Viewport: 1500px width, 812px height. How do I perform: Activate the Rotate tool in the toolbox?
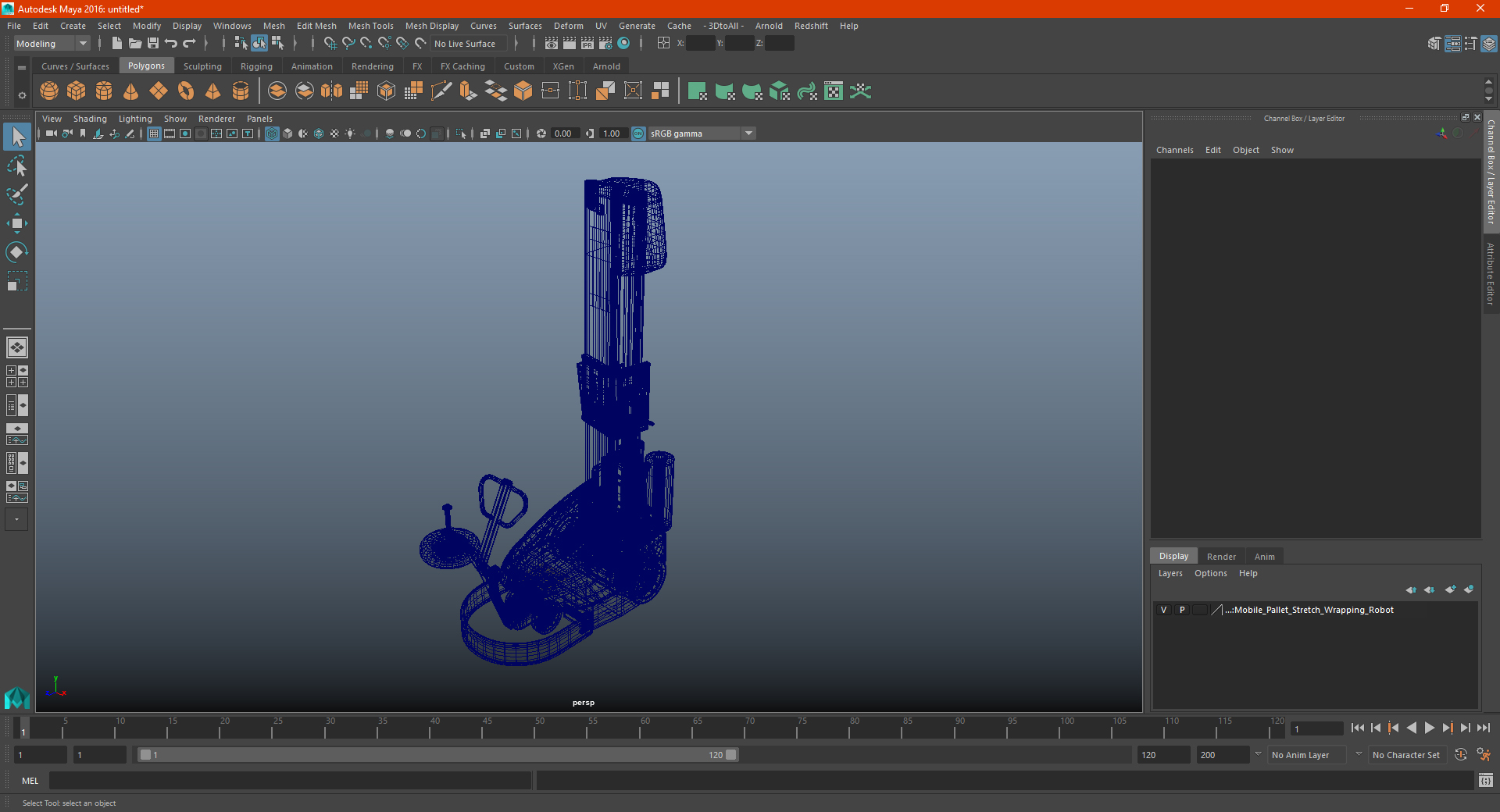click(17, 251)
